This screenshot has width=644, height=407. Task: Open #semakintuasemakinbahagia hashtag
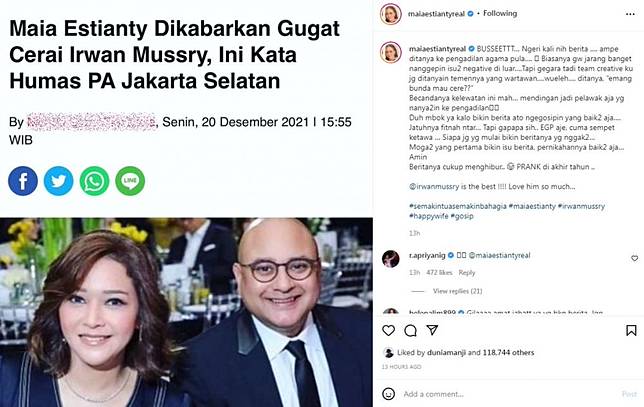tap(458, 206)
